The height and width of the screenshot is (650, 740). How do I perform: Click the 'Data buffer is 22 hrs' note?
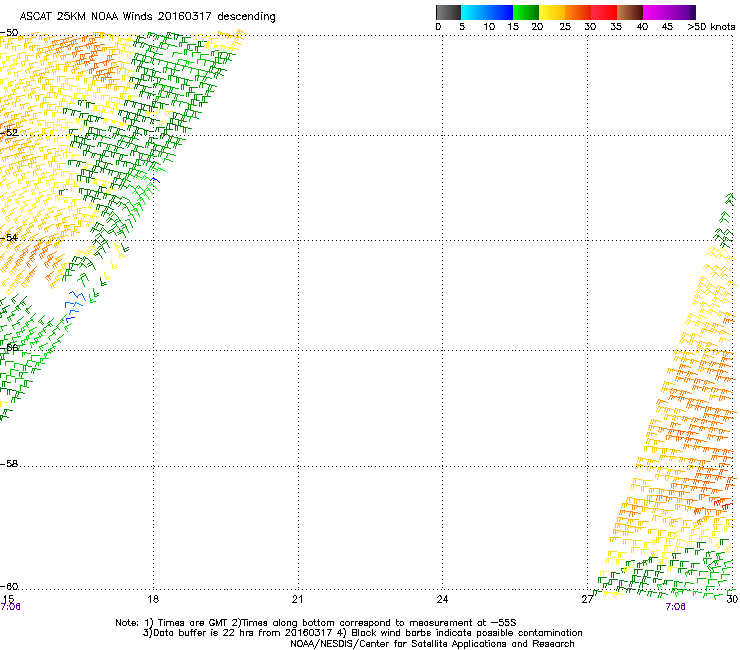coord(362,633)
